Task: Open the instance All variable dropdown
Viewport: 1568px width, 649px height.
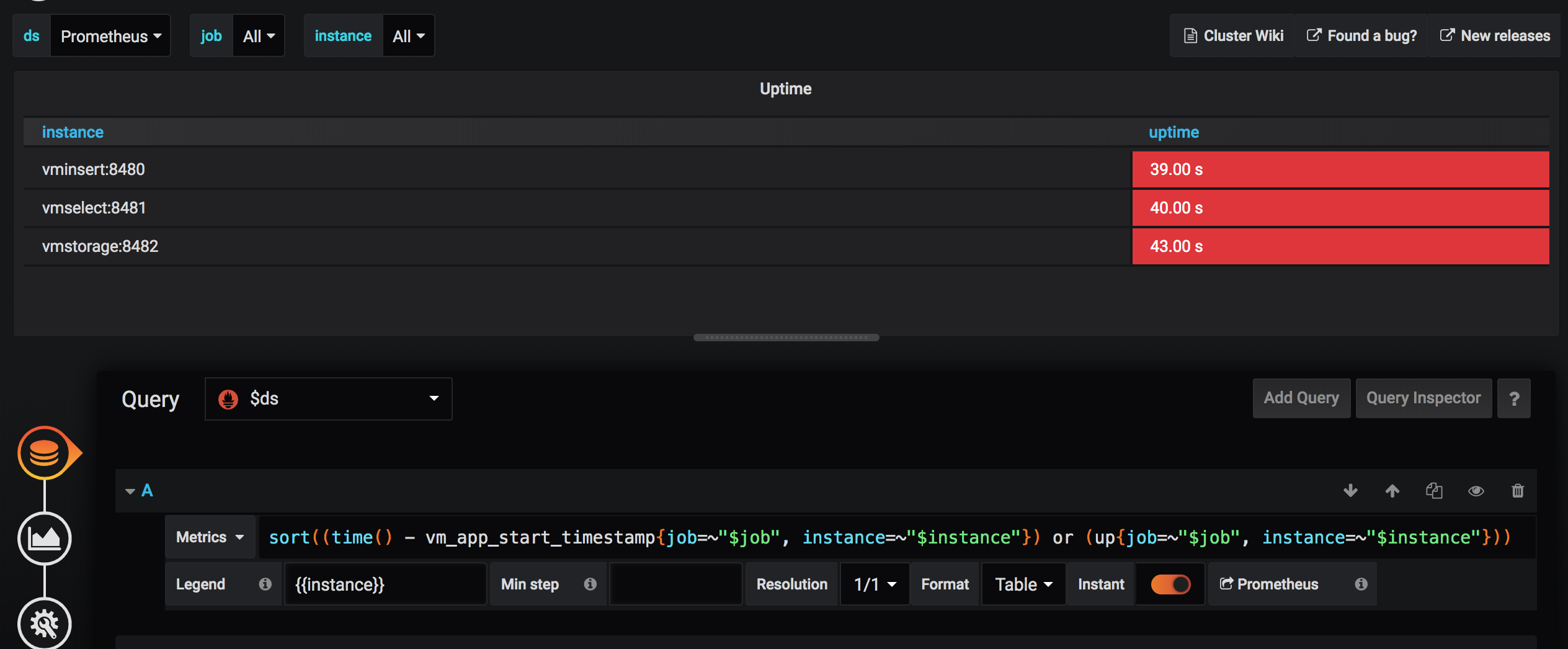Action: pos(409,36)
